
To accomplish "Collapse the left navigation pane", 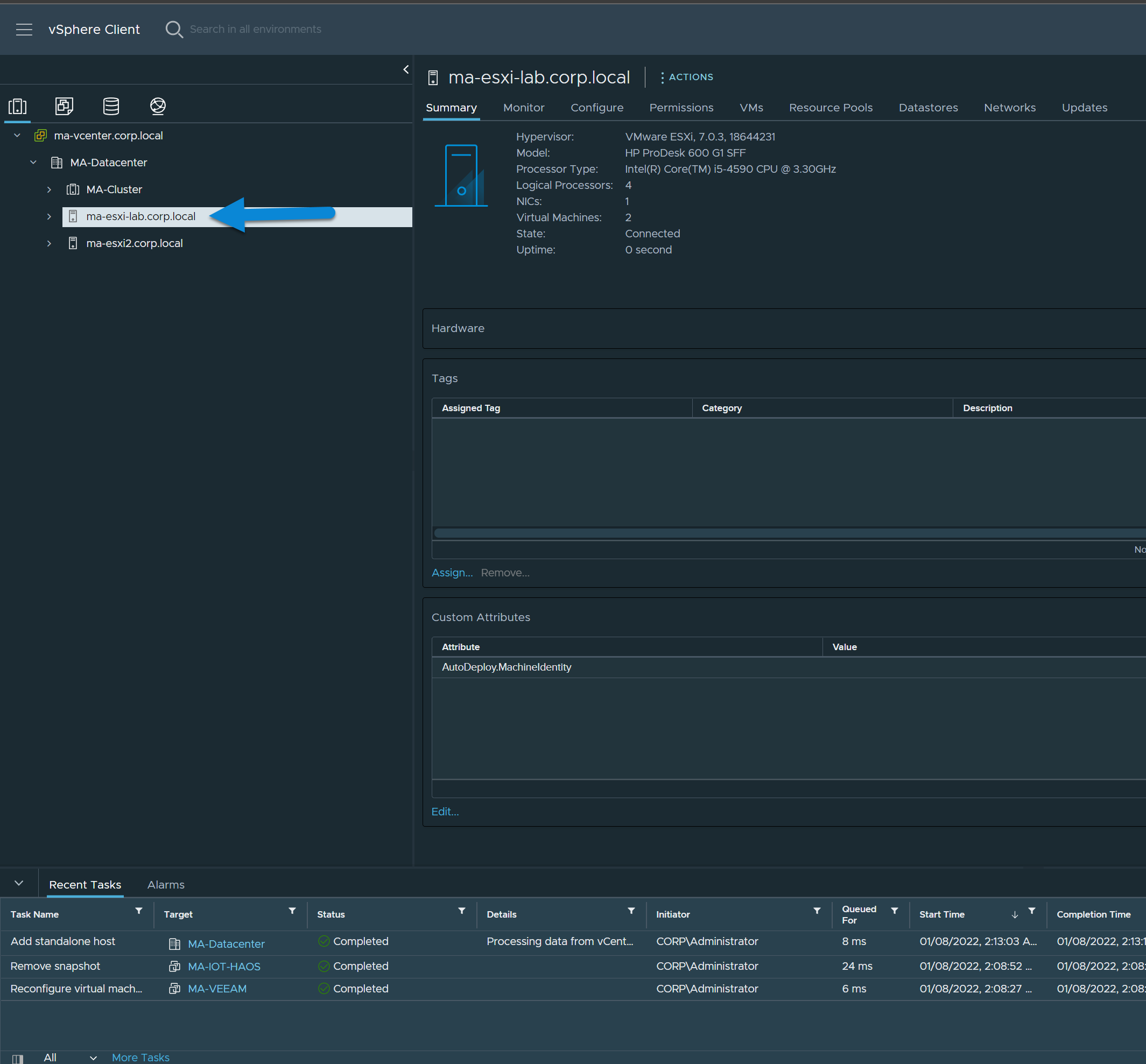I will point(406,69).
